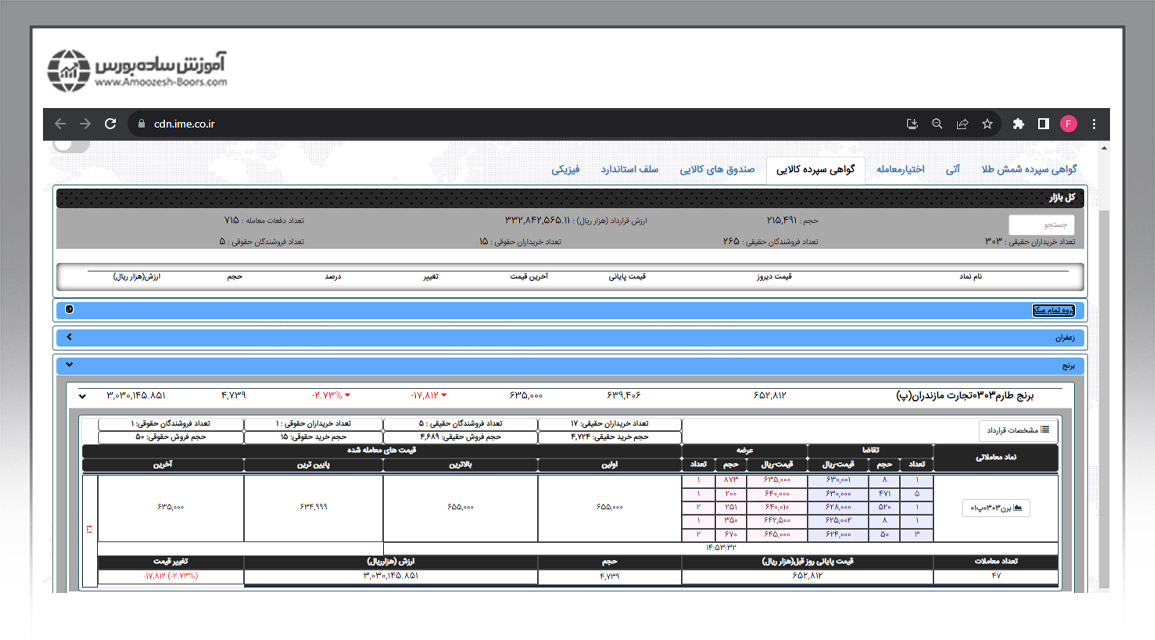Open the browser extensions puzzle icon
Screen dimensions: 1155x640
tap(1019, 124)
